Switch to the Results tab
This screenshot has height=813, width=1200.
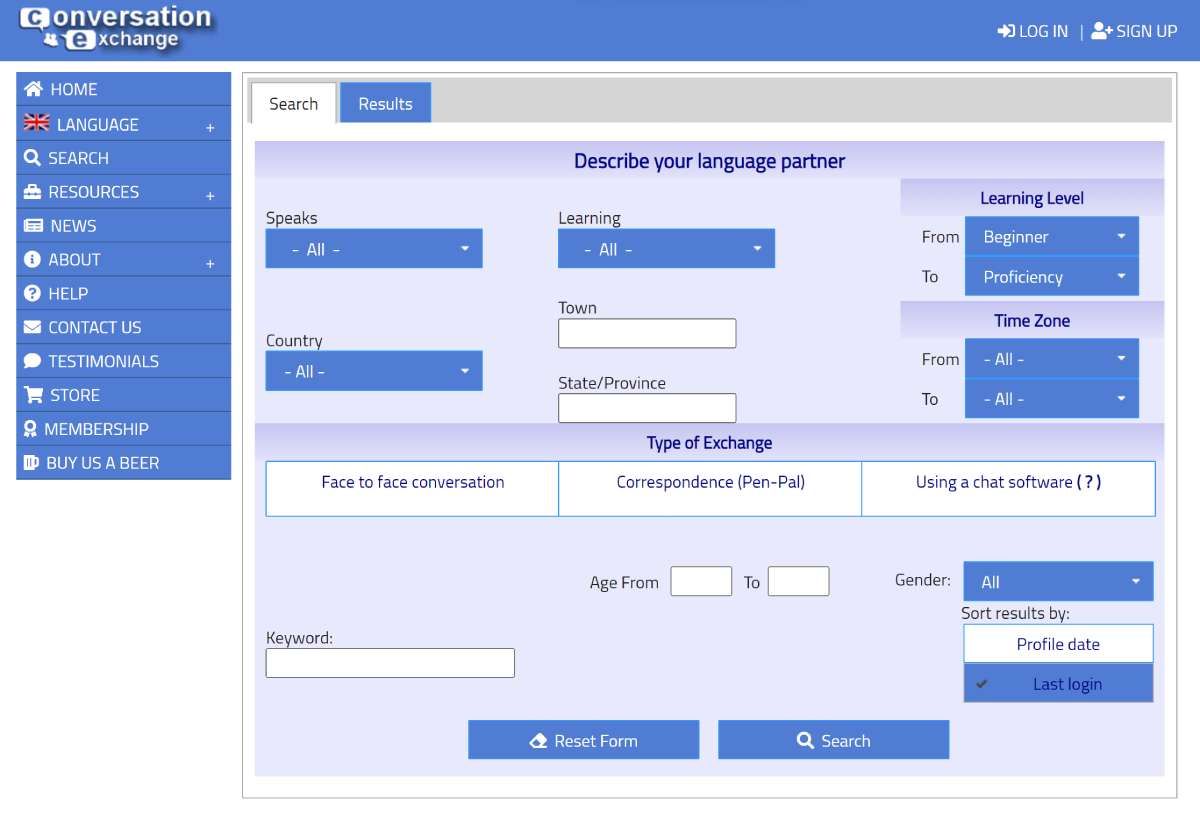tap(385, 104)
